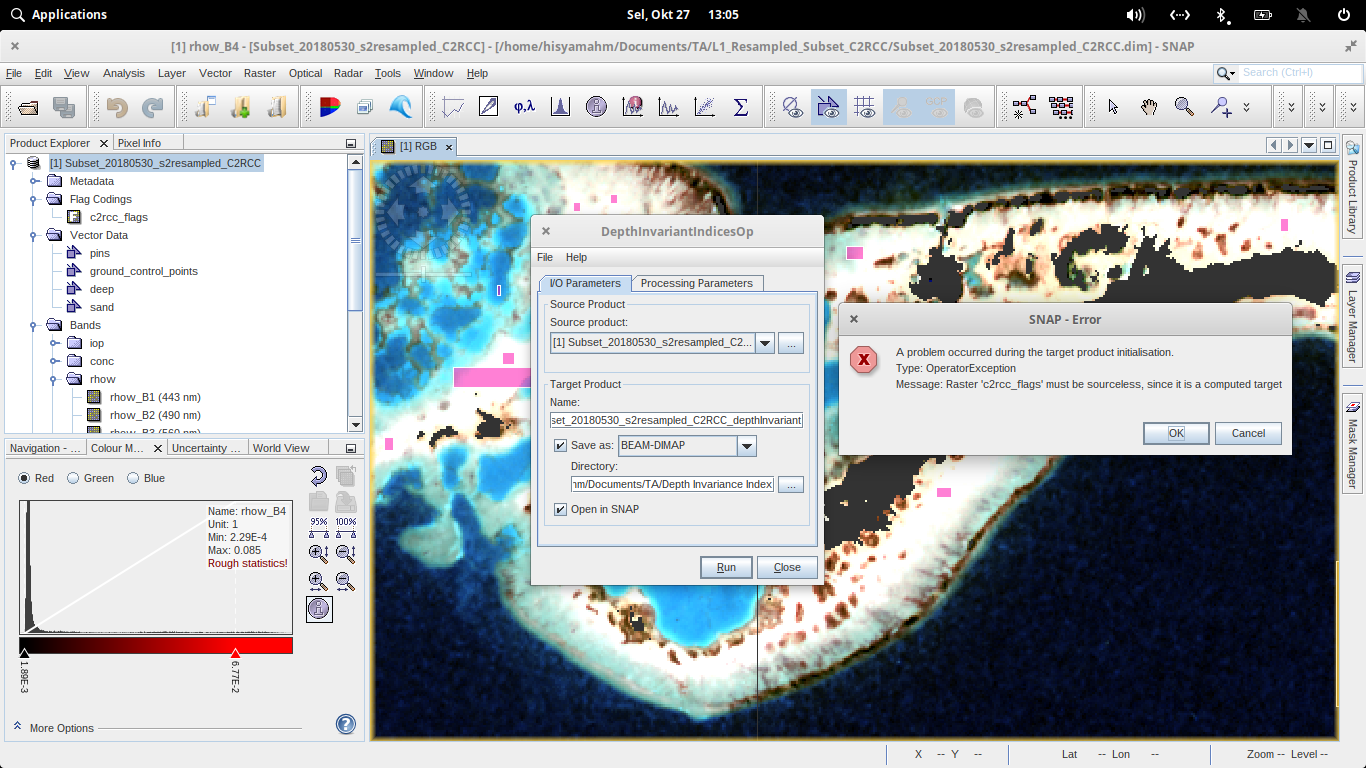1366x768 pixels.
Task: Toggle the Save as checkbox
Action: (560, 446)
